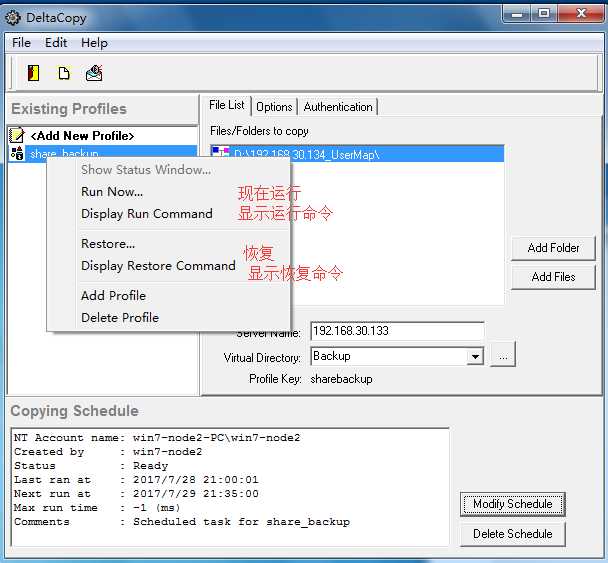
Task: Switch to the Authentication tab
Action: coord(338,107)
